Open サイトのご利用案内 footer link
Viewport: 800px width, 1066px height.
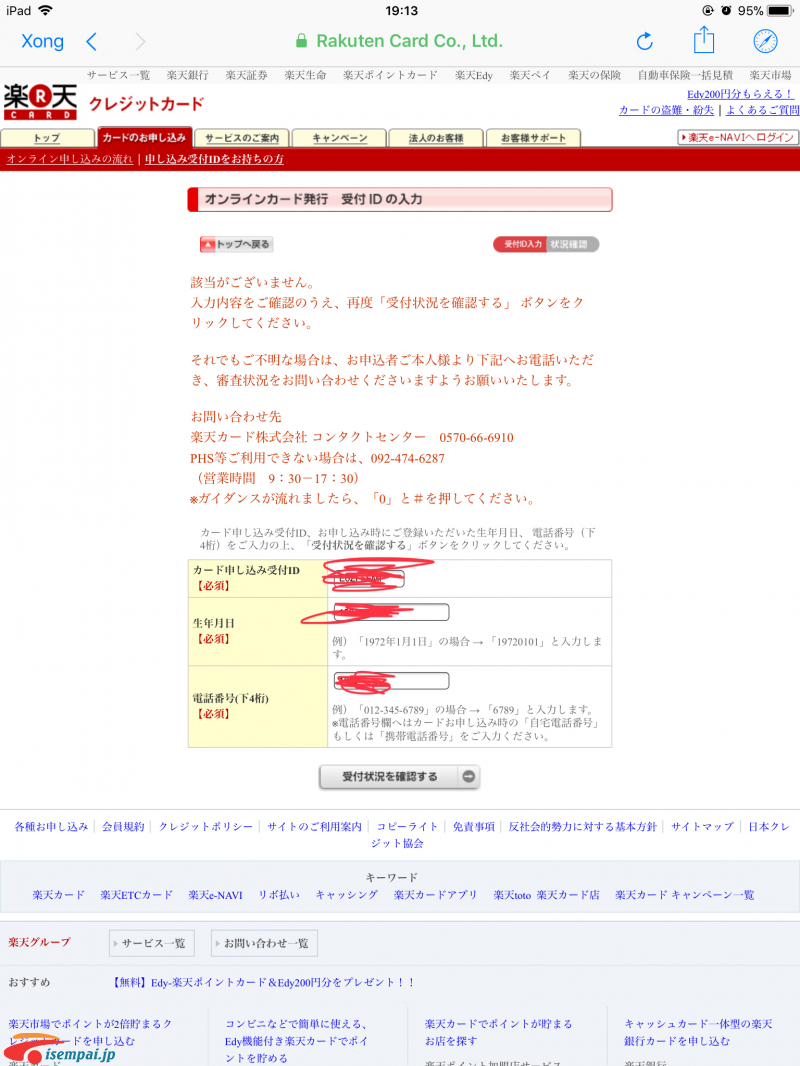[x=314, y=827]
